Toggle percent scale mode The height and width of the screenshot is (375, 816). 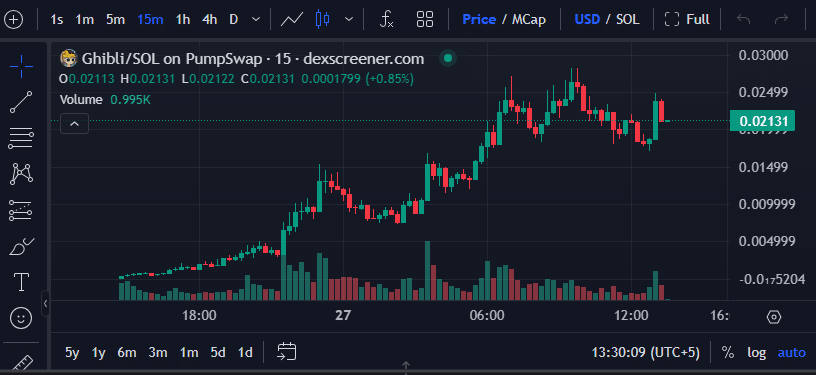tap(728, 352)
